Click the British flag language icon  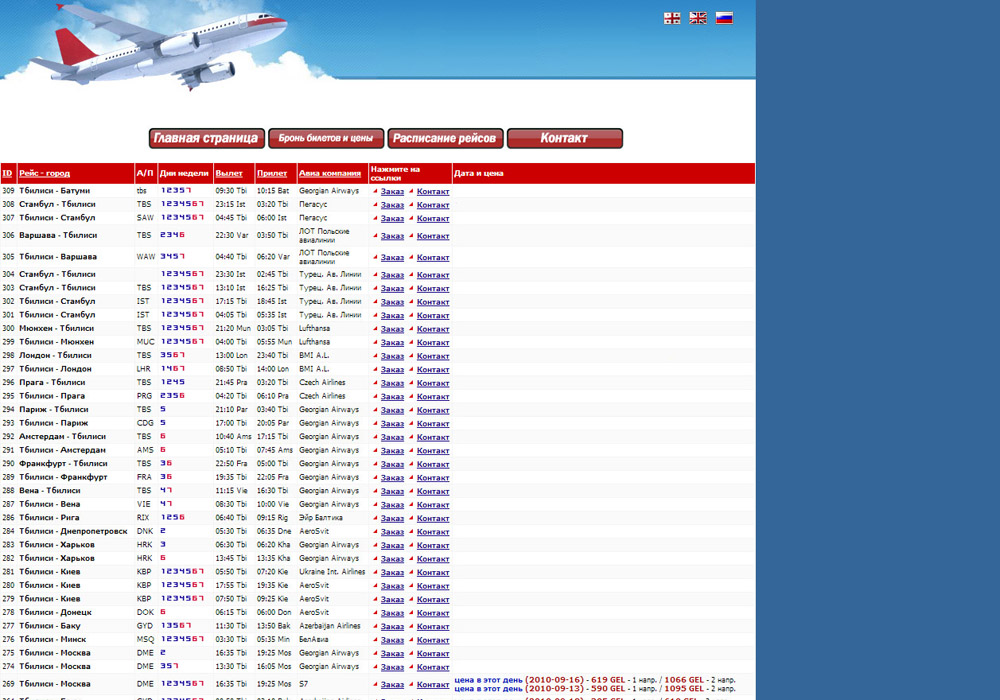[698, 18]
